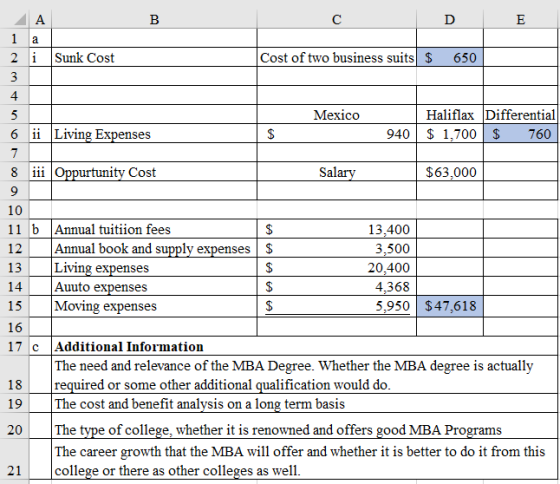
Task: Select column E header
Action: pyautogui.click(x=520, y=19)
